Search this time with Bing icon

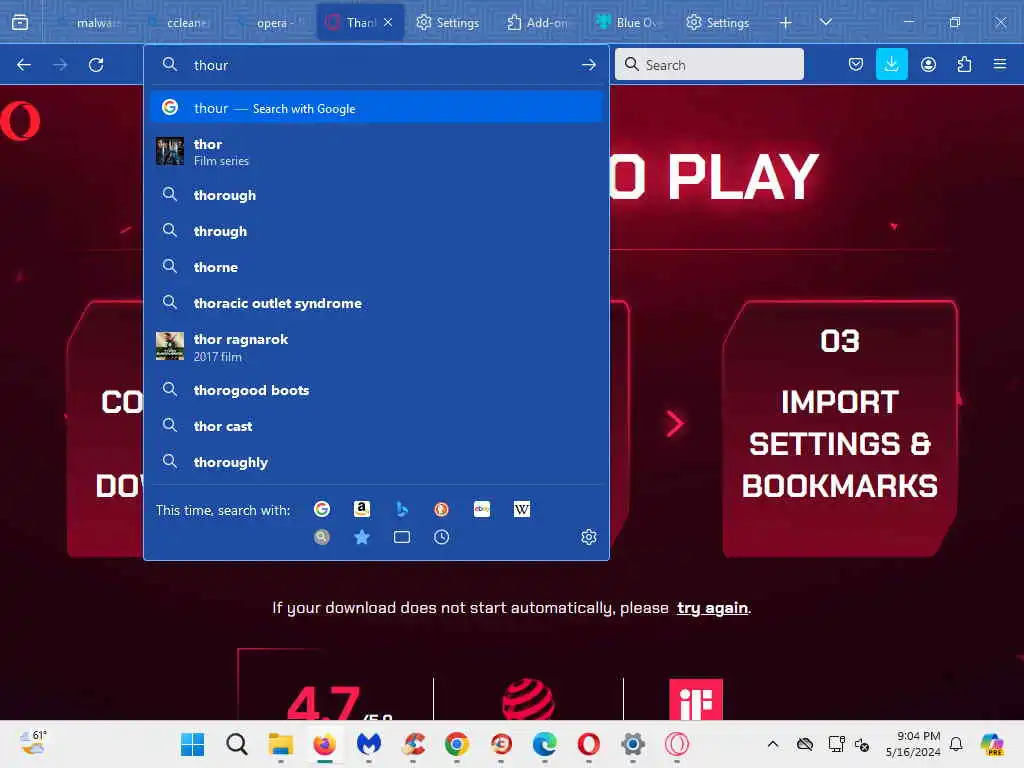point(402,509)
